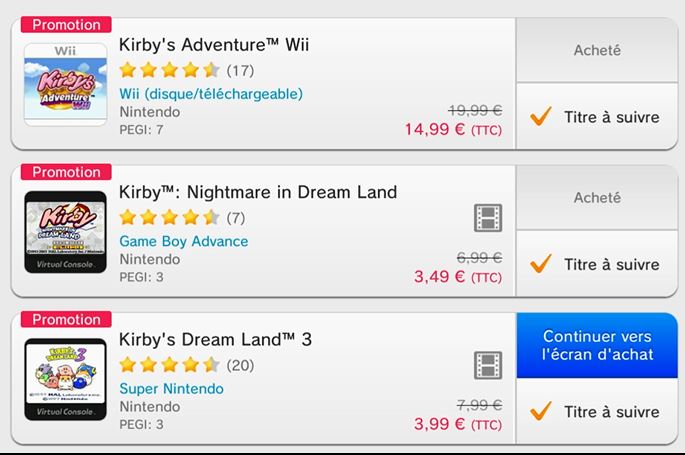The width and height of the screenshot is (685, 455).
Task: Select the 'Super Nintendo' platform link
Action: [171, 388]
